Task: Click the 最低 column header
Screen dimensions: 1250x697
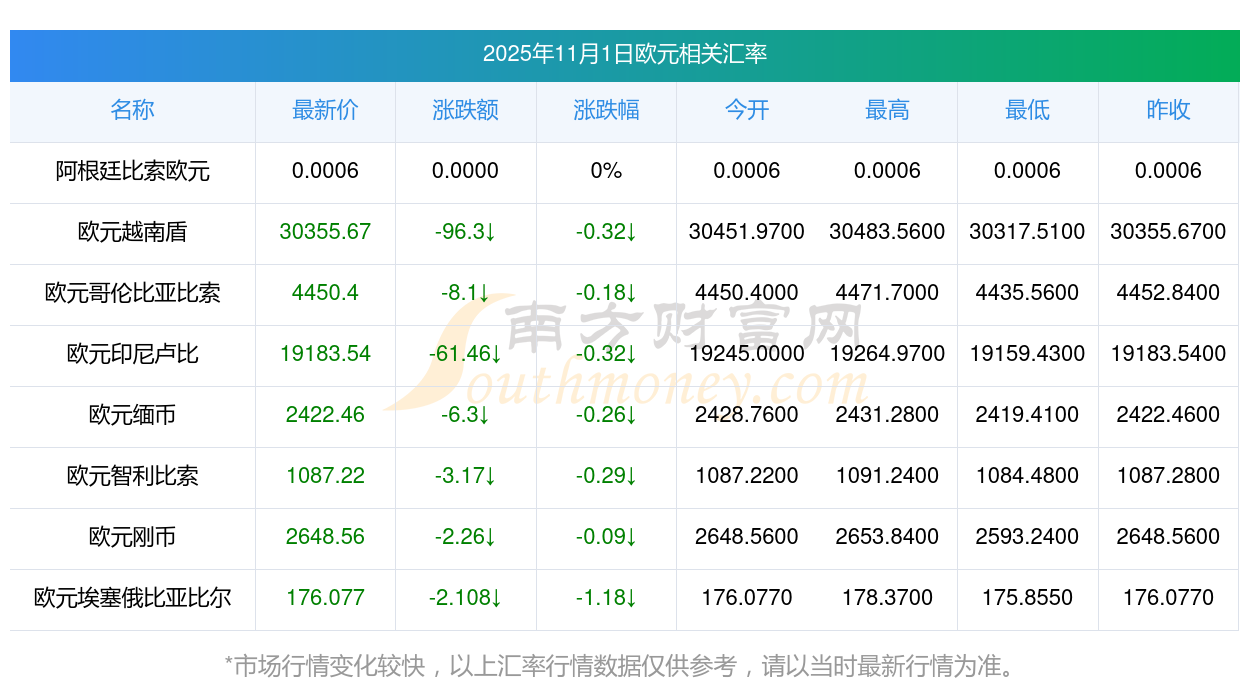Action: click(x=1027, y=110)
